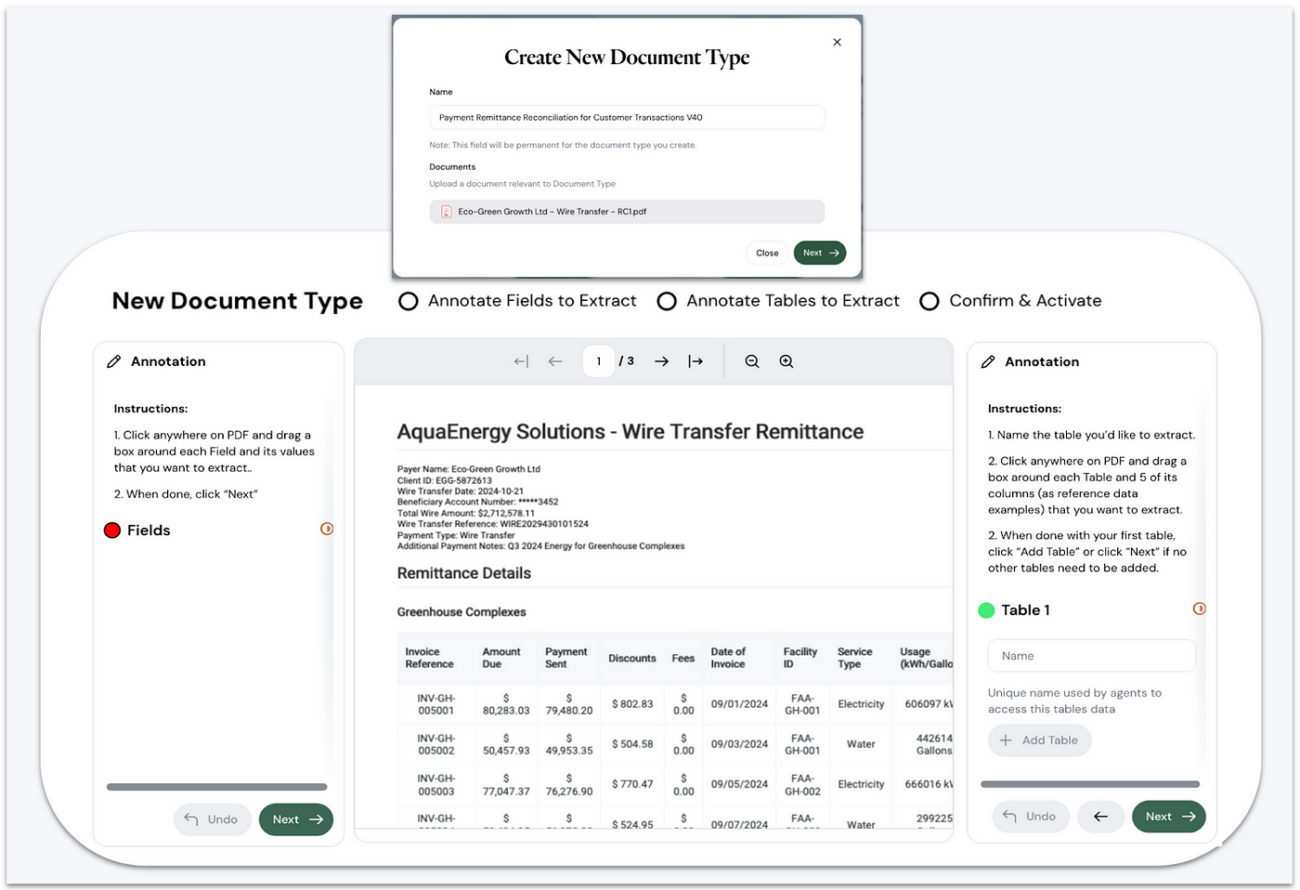1300x890 pixels.
Task: Select the Annotate Tables to Extract step circle
Action: pyautogui.click(x=667, y=300)
